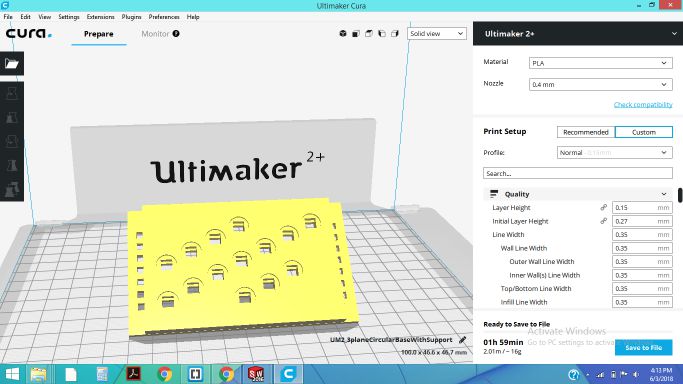Open the Plugins menu
This screenshot has height=384, width=683.
pyautogui.click(x=131, y=17)
